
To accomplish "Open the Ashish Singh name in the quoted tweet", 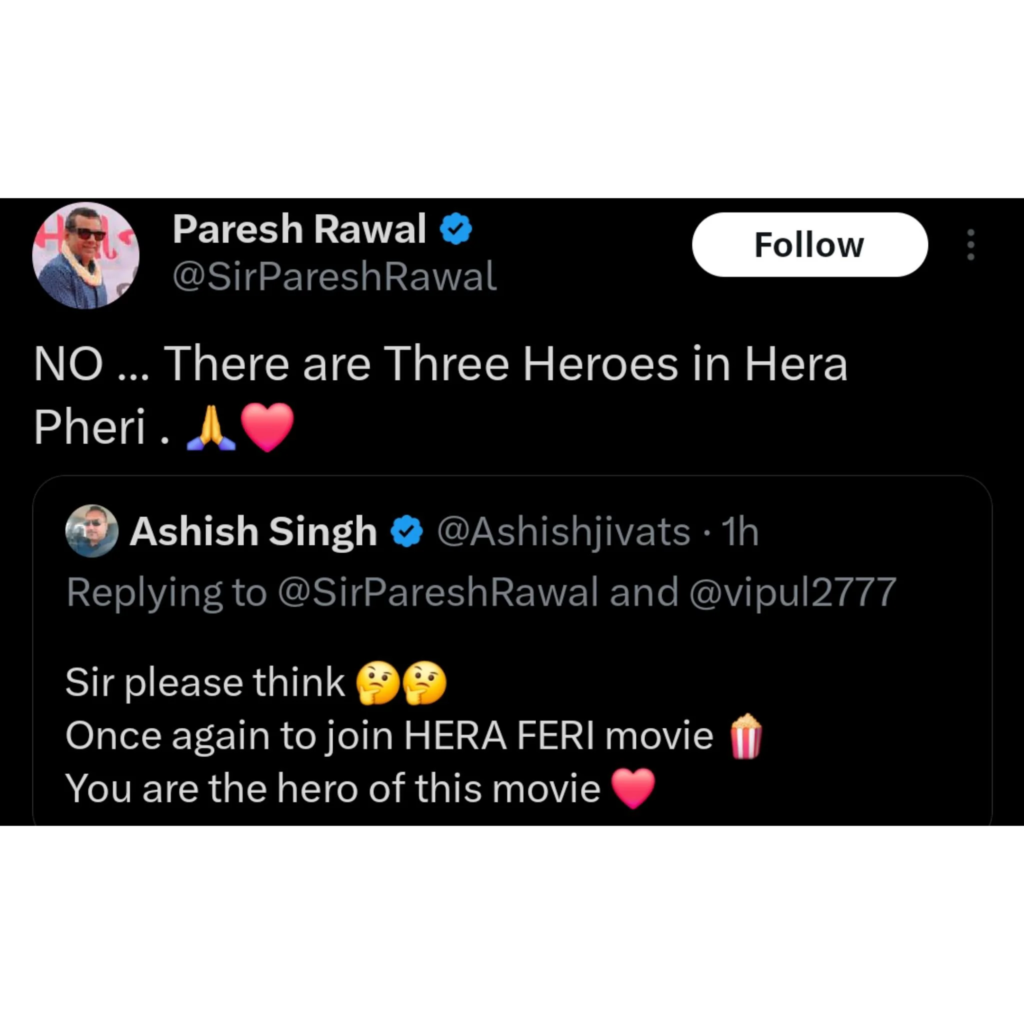I will 253,531.
